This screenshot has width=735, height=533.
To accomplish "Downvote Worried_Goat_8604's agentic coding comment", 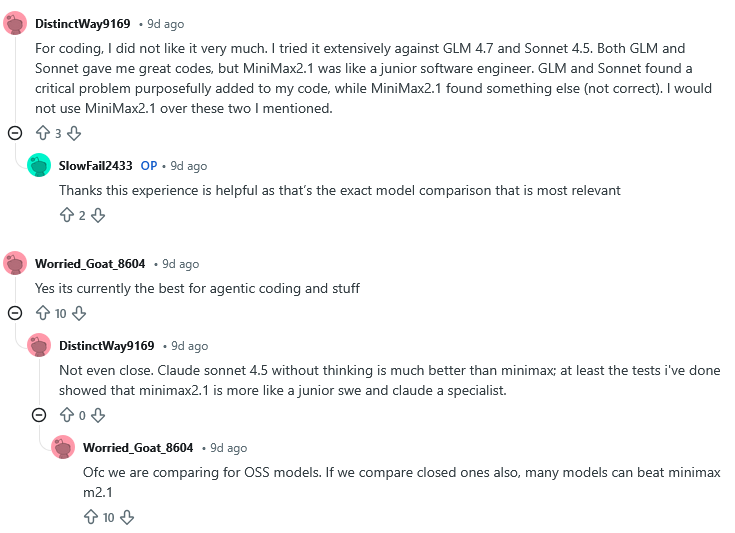I will click(79, 313).
